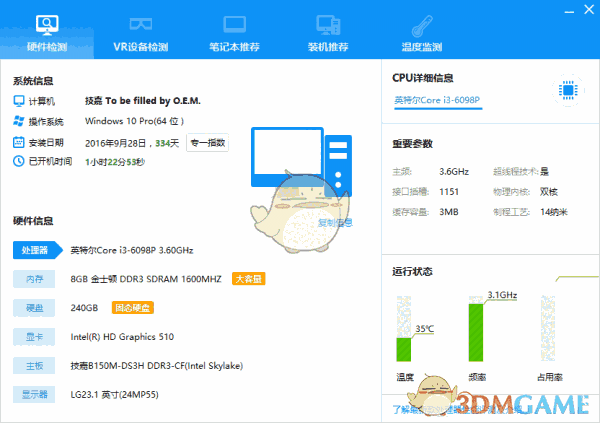Open the 温度监测 temperature monitor tab
This screenshot has width=600, height=423.
422,34
